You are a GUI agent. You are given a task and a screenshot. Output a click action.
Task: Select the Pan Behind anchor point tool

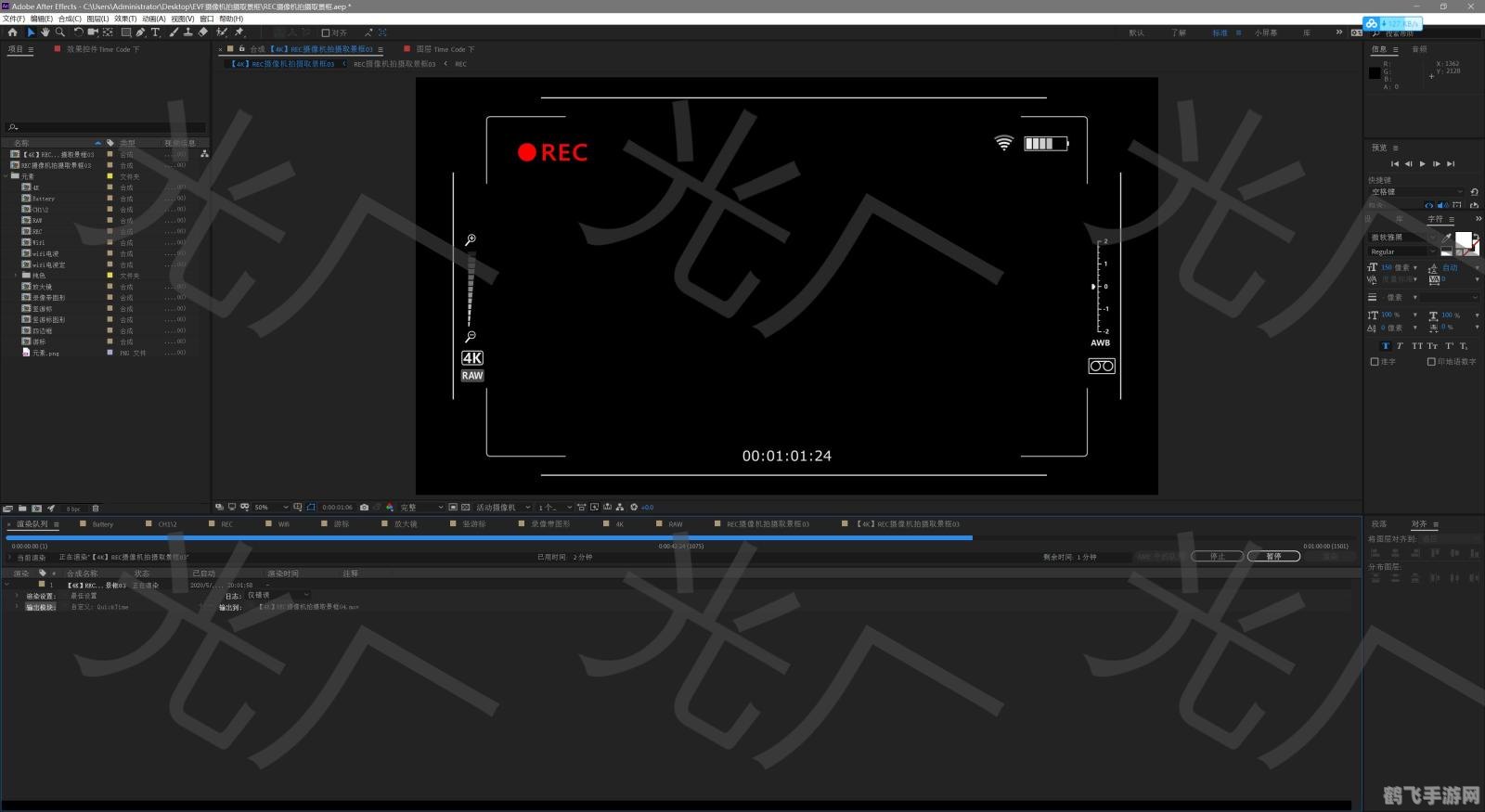click(108, 32)
